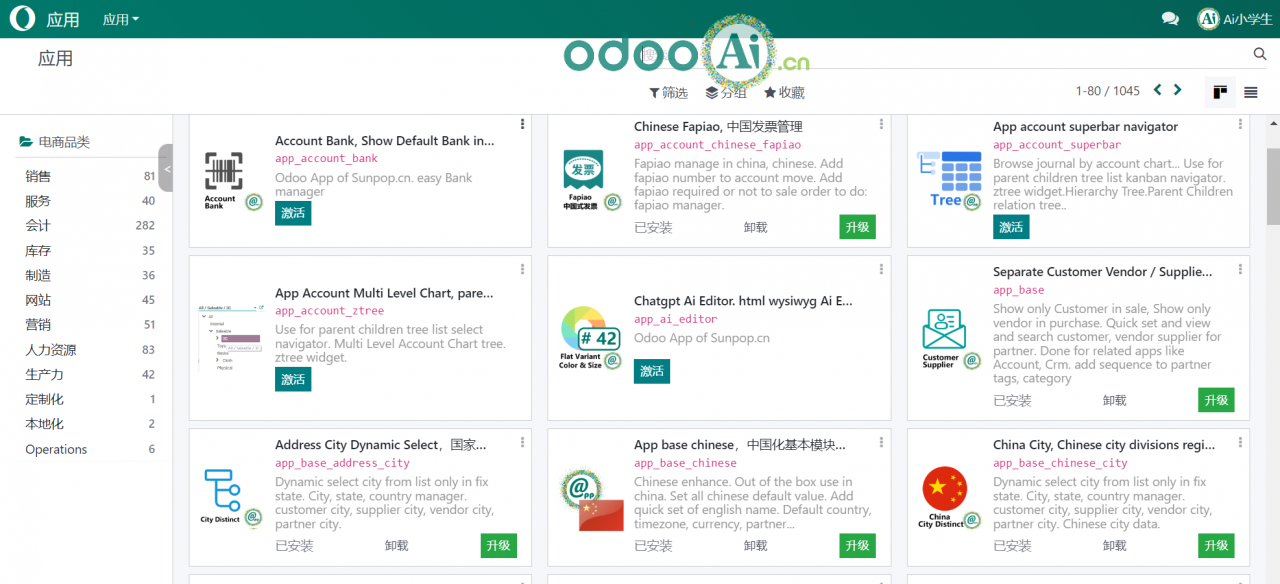Click the search magnifier icon
Screen dimensions: 1280x584
click(x=1260, y=54)
